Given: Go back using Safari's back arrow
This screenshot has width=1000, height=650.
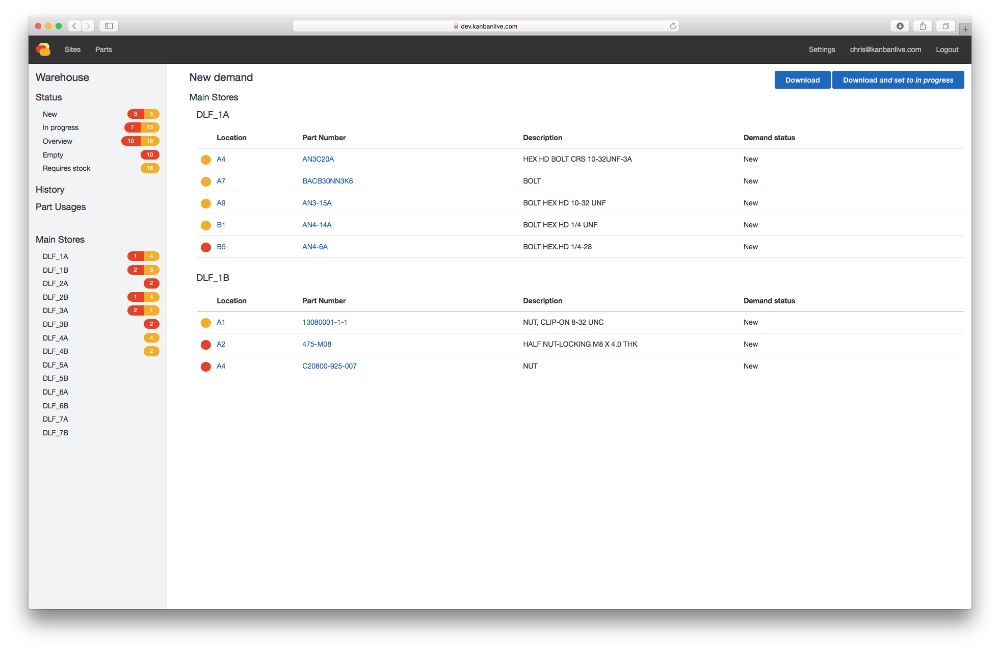Looking at the screenshot, I should (75, 25).
